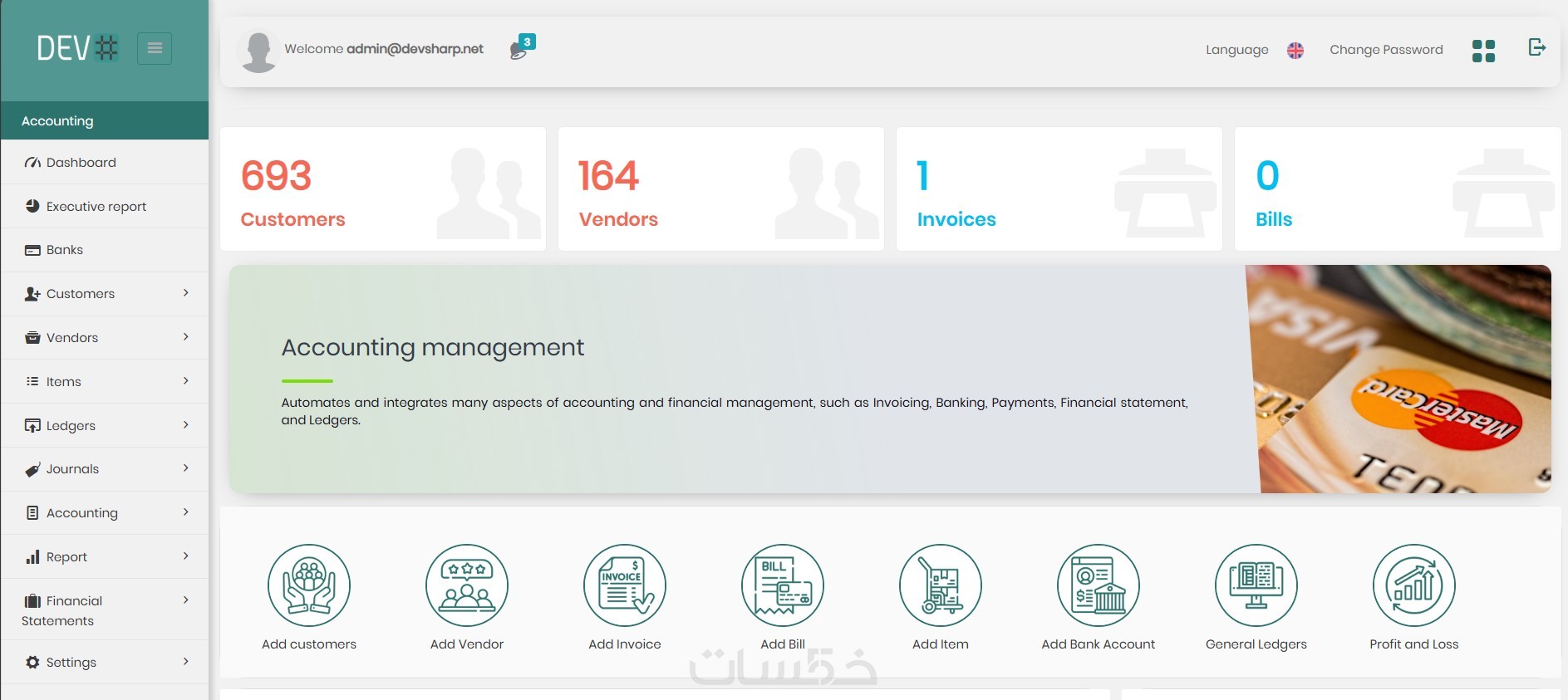Click the DEV# logo
Viewport: 1568px width, 700px height.
[x=78, y=48]
